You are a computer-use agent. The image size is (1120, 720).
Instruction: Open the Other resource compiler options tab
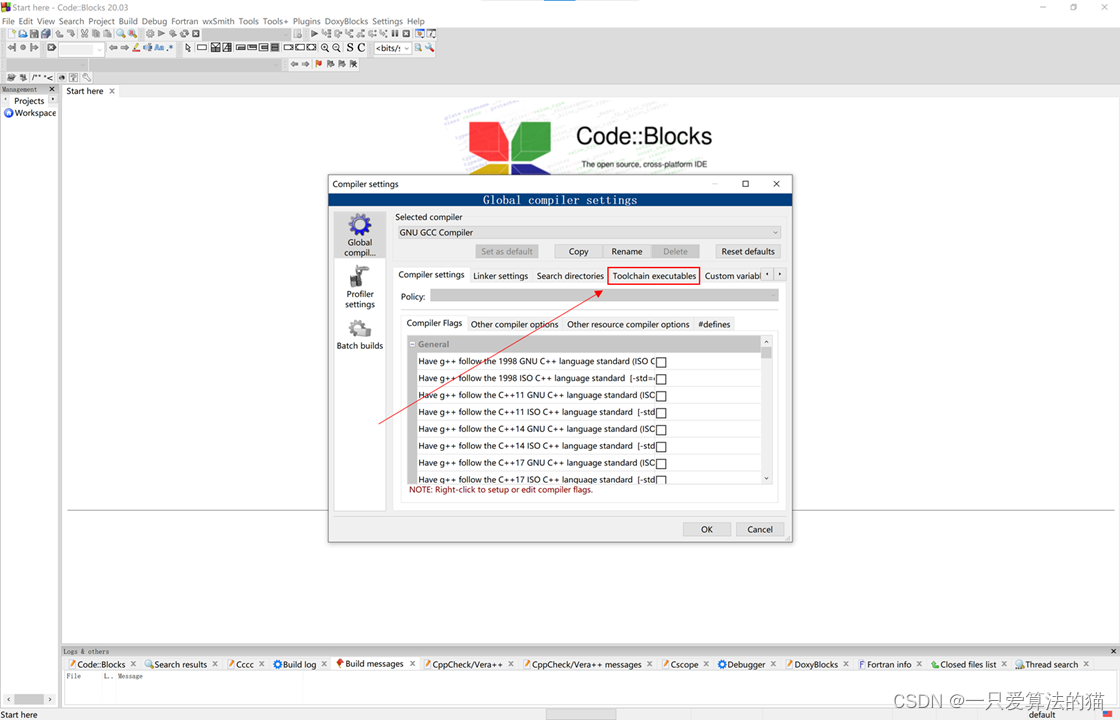pyautogui.click(x=628, y=324)
